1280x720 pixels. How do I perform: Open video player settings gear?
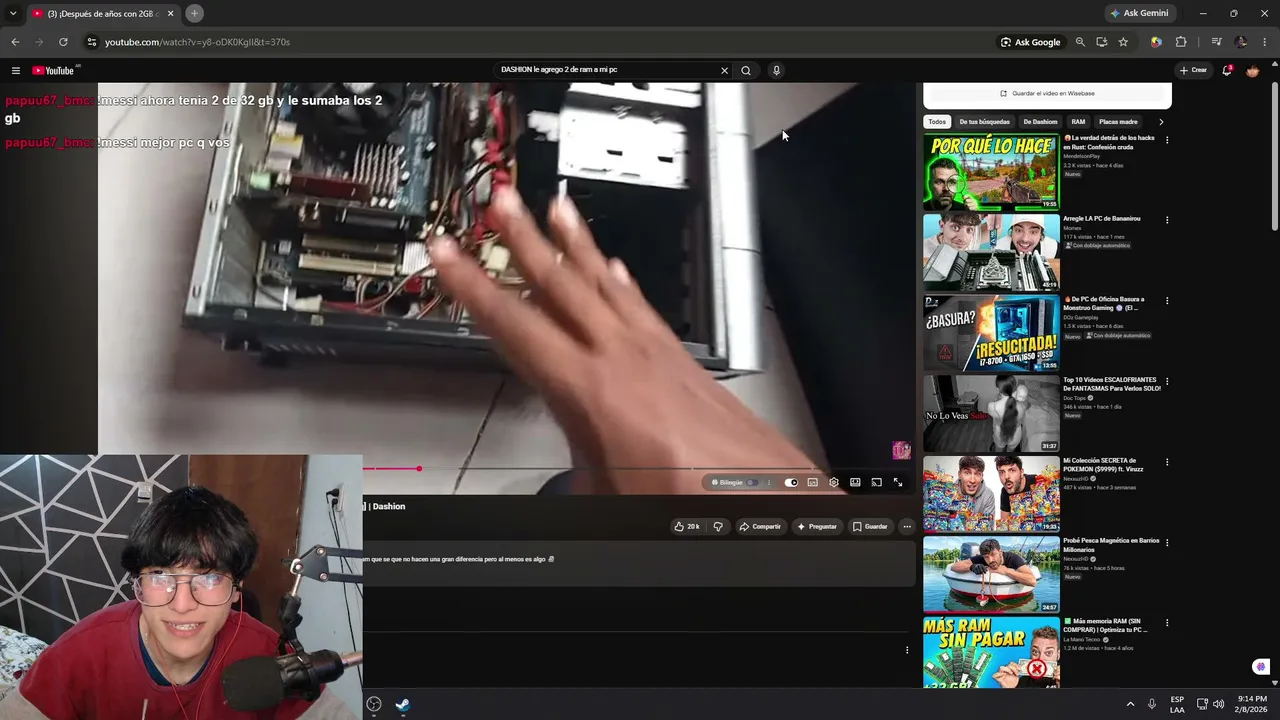[x=834, y=482]
